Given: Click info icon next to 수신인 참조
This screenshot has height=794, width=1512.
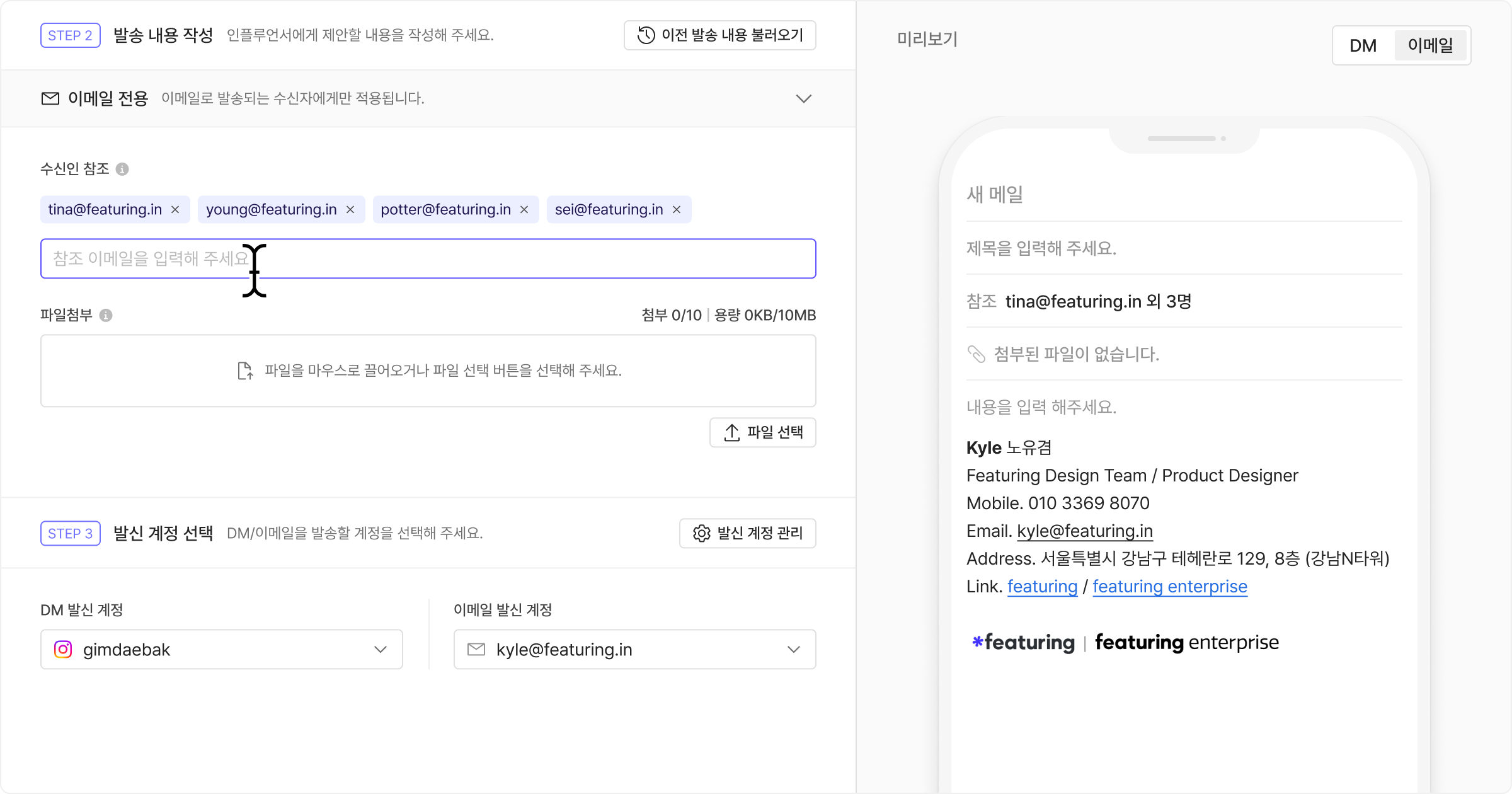Looking at the screenshot, I should tap(122, 169).
